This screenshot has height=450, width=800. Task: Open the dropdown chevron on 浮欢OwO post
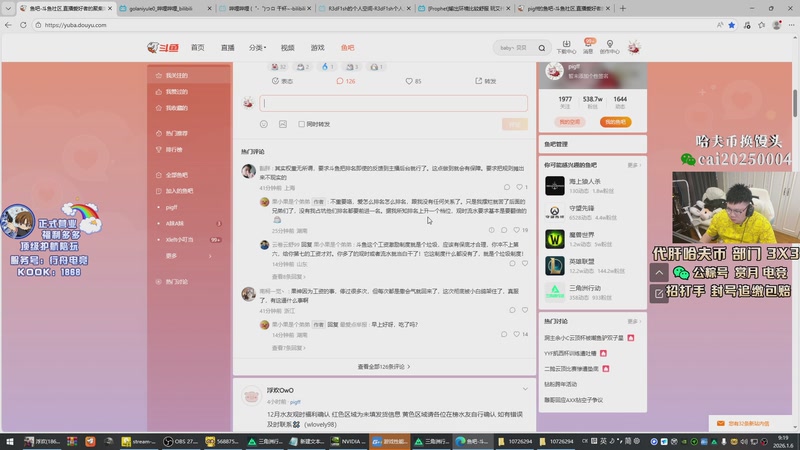point(525,389)
